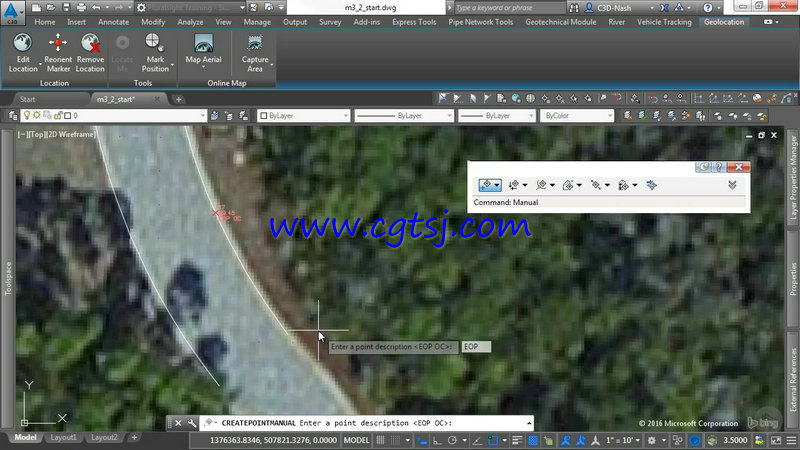
Task: Open Layer Properties manager icon
Action: 13,116
